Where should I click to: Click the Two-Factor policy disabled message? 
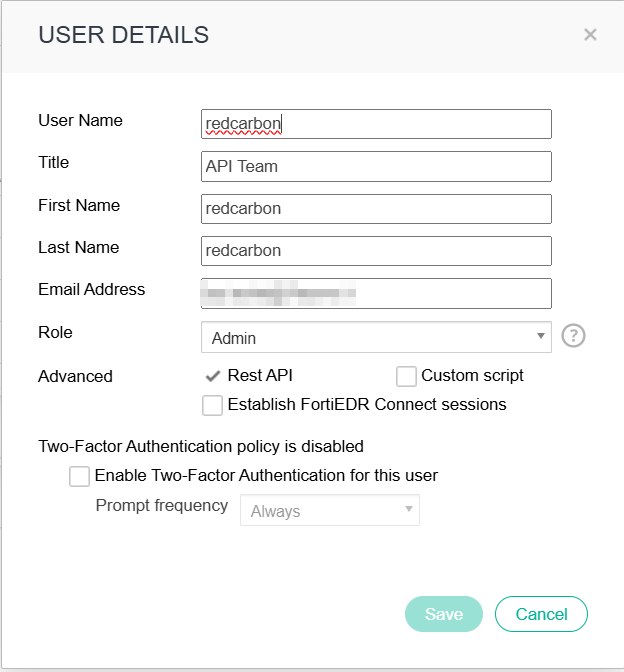pyautogui.click(x=200, y=446)
